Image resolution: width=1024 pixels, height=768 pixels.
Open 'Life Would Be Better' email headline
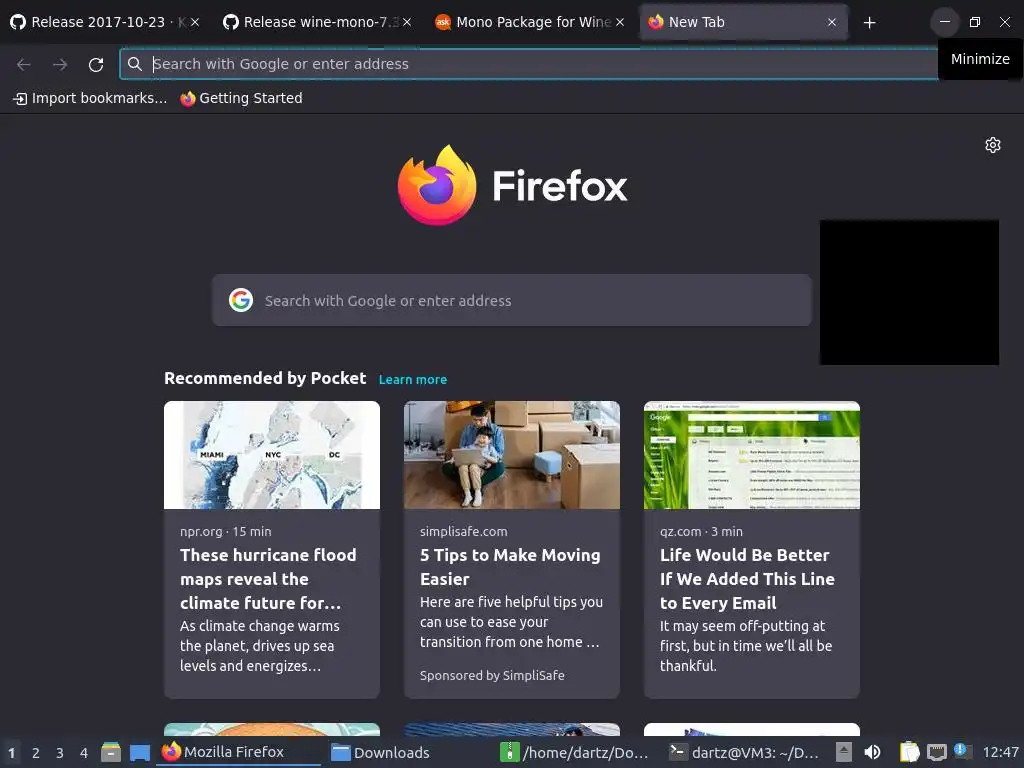pos(747,579)
